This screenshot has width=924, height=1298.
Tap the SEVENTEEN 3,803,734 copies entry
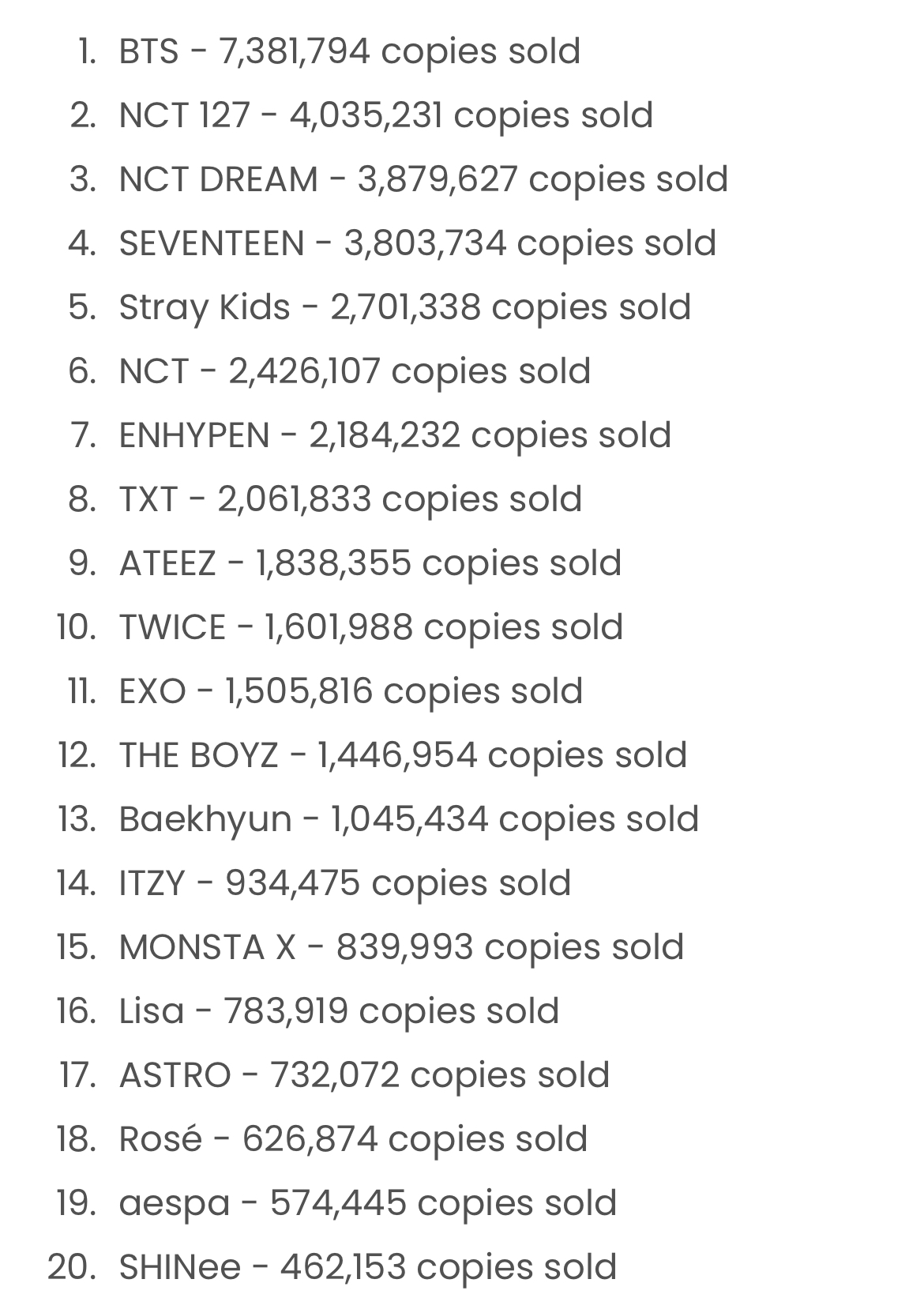click(x=418, y=244)
